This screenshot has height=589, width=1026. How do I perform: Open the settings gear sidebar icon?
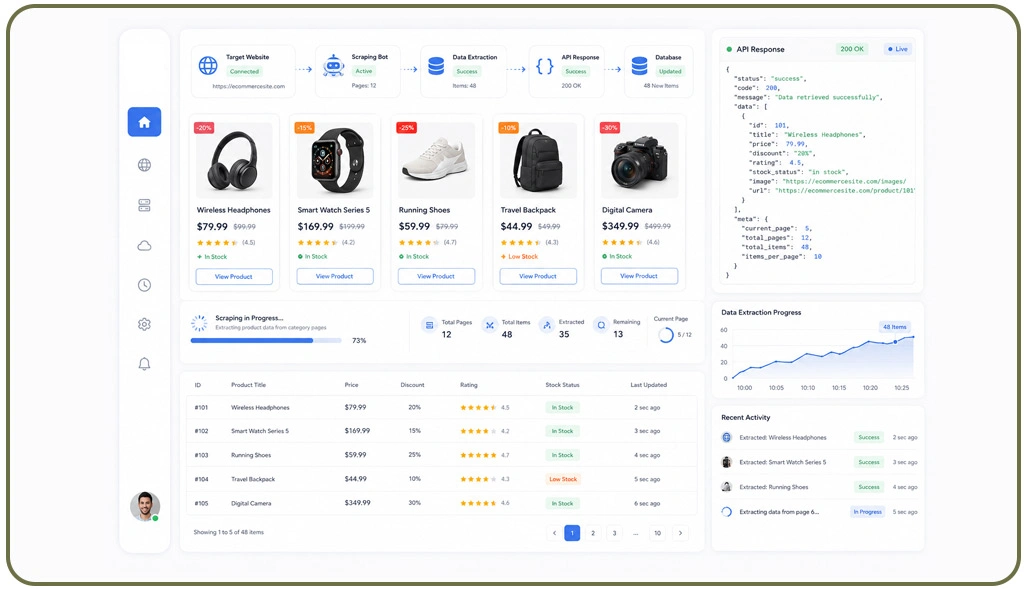click(x=145, y=324)
